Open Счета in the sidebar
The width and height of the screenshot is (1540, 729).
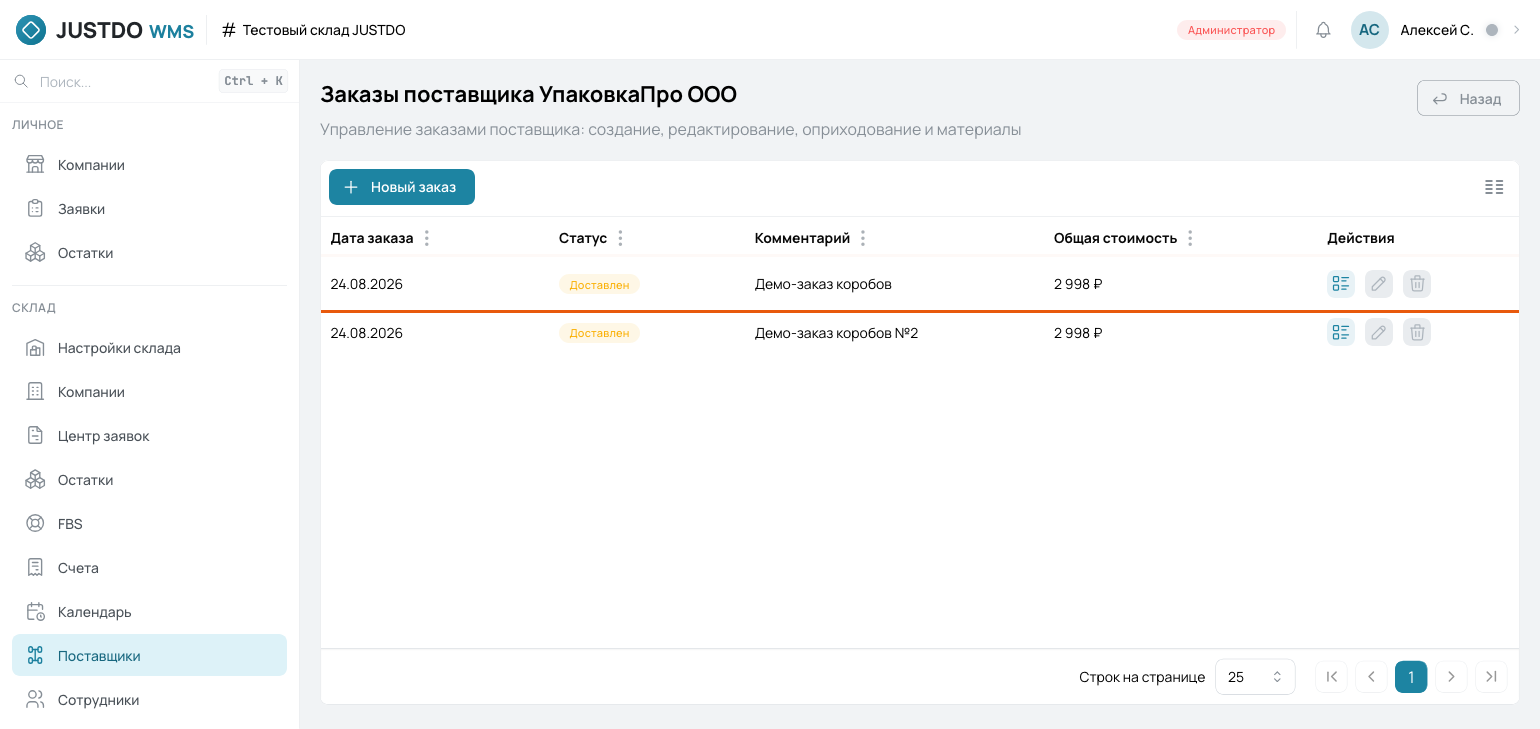150,568
